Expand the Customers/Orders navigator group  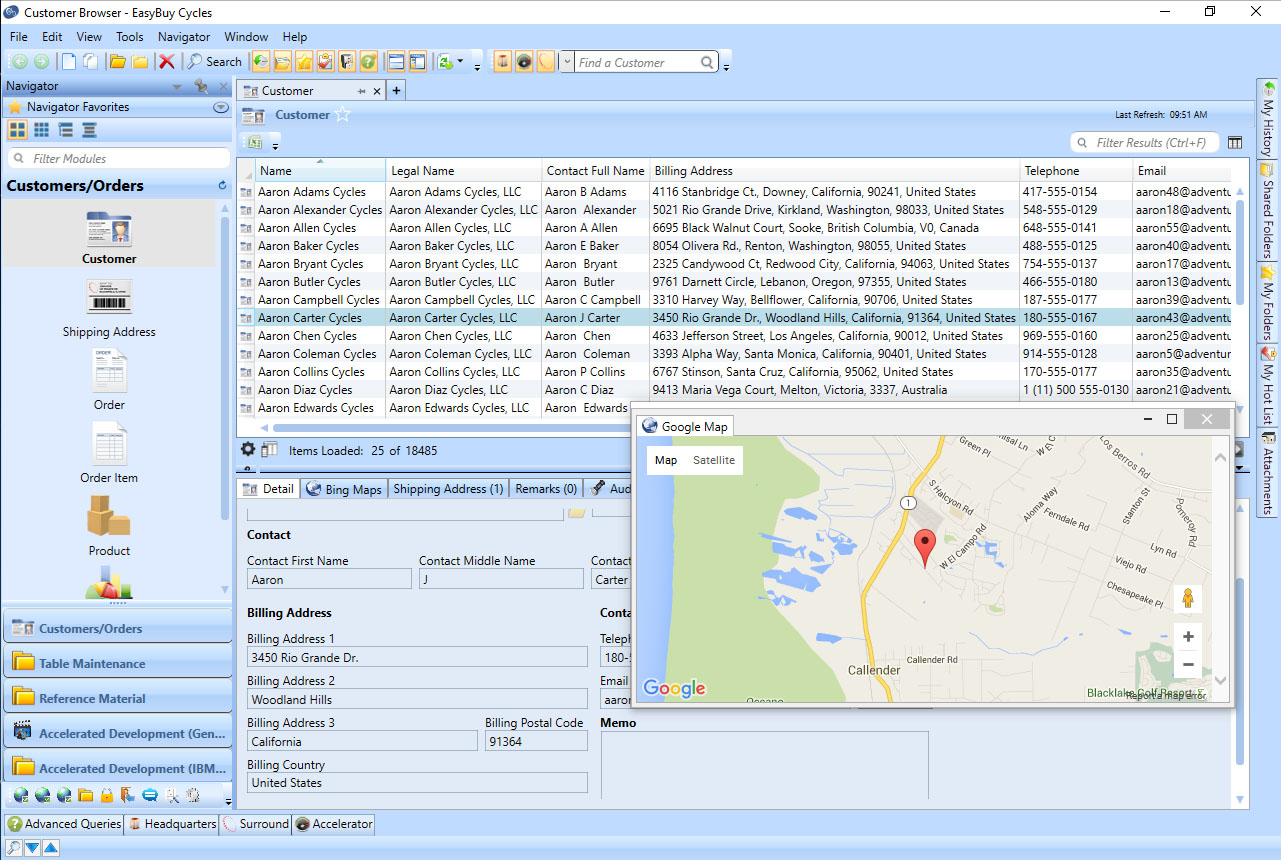click(117, 628)
